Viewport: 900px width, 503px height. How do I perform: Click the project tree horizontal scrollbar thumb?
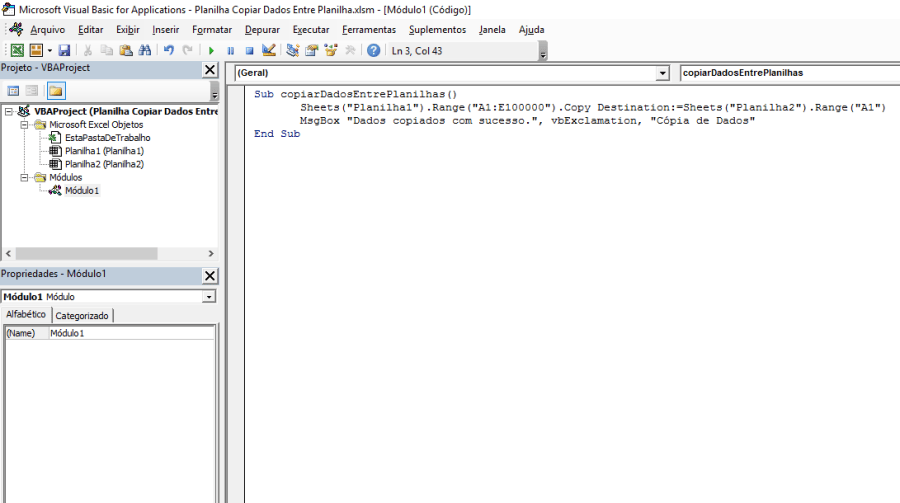86,253
